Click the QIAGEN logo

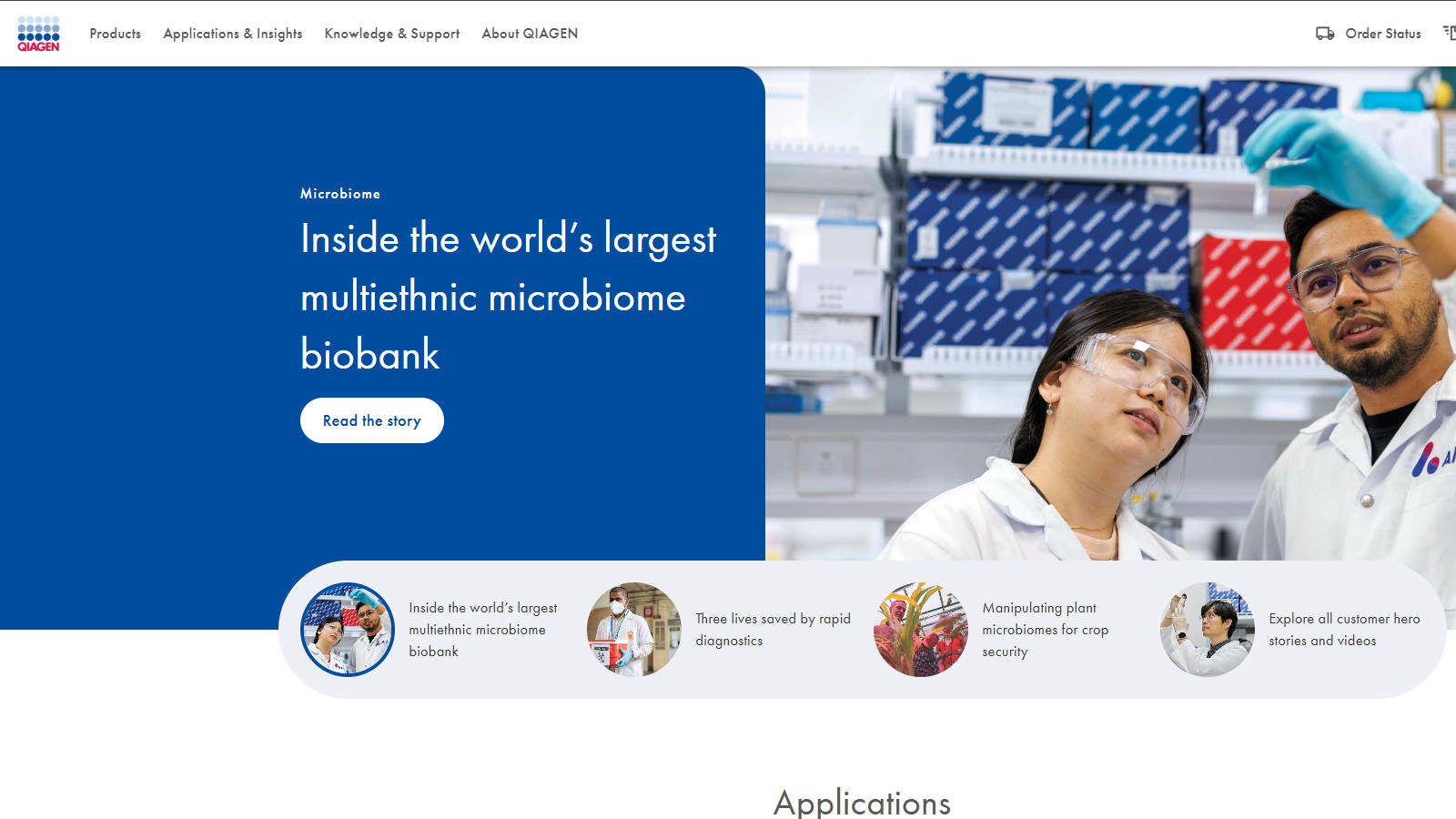pos(38,34)
